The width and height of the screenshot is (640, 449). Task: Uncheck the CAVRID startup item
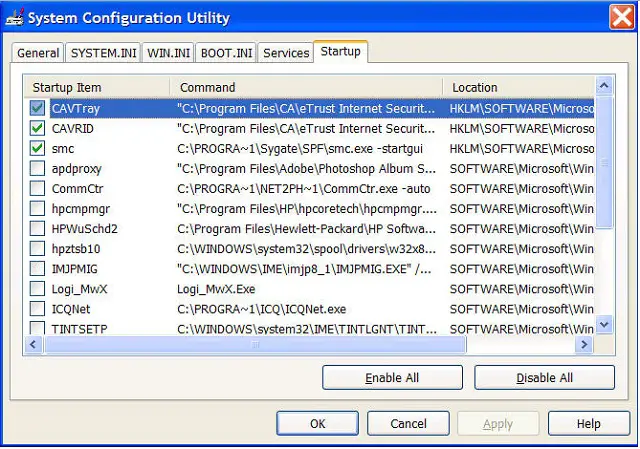[37, 128]
